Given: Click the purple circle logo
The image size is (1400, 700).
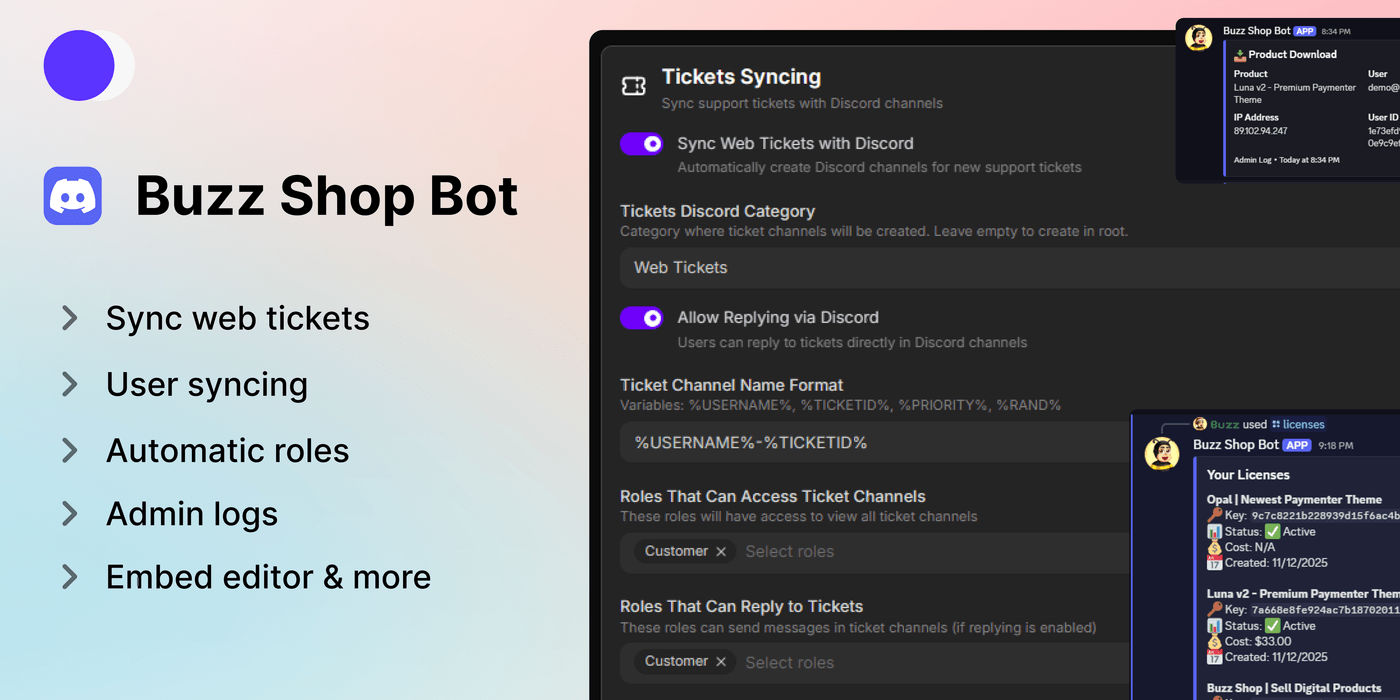Looking at the screenshot, I should pos(79,66).
